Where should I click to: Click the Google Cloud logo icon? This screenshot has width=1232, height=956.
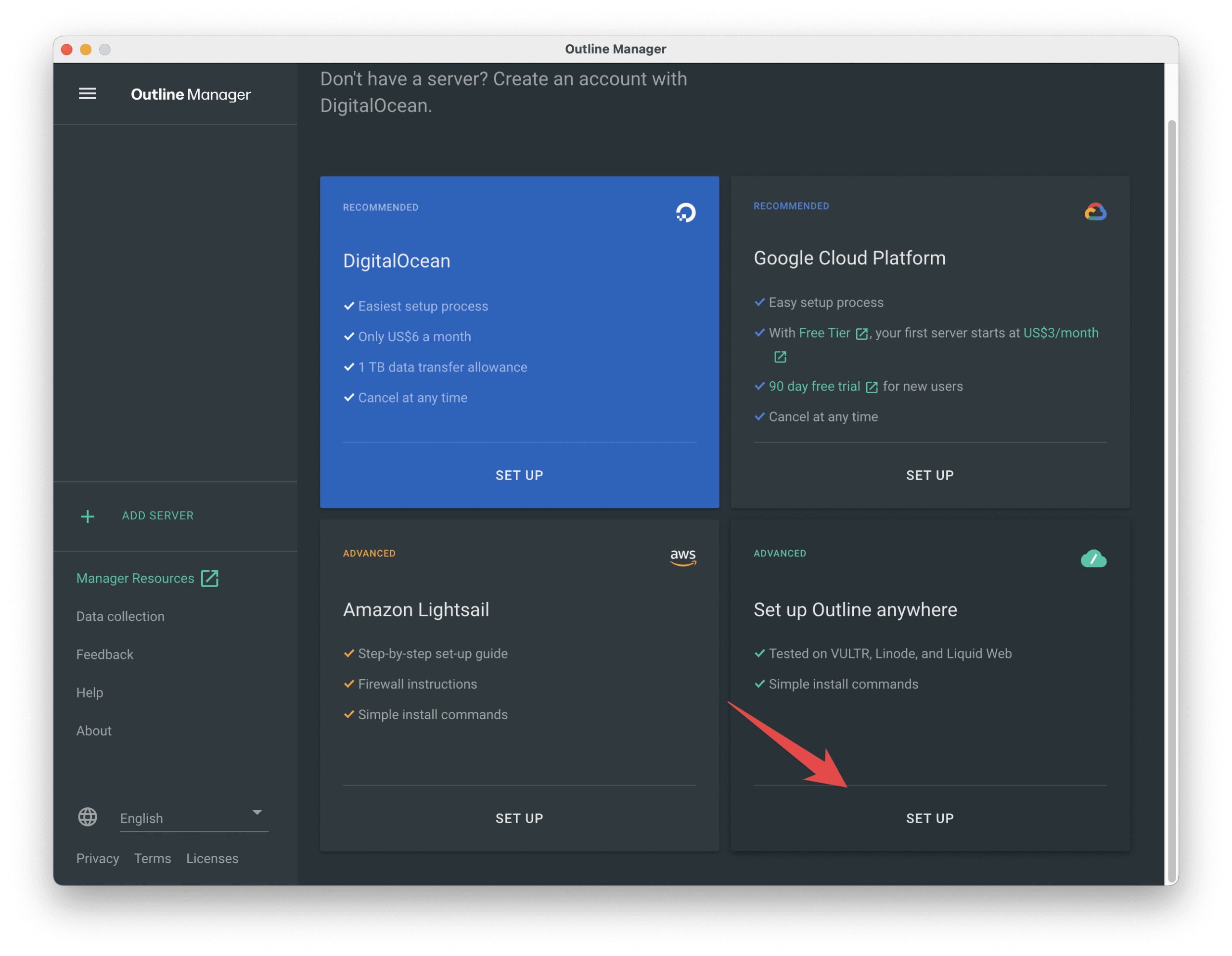tap(1095, 212)
